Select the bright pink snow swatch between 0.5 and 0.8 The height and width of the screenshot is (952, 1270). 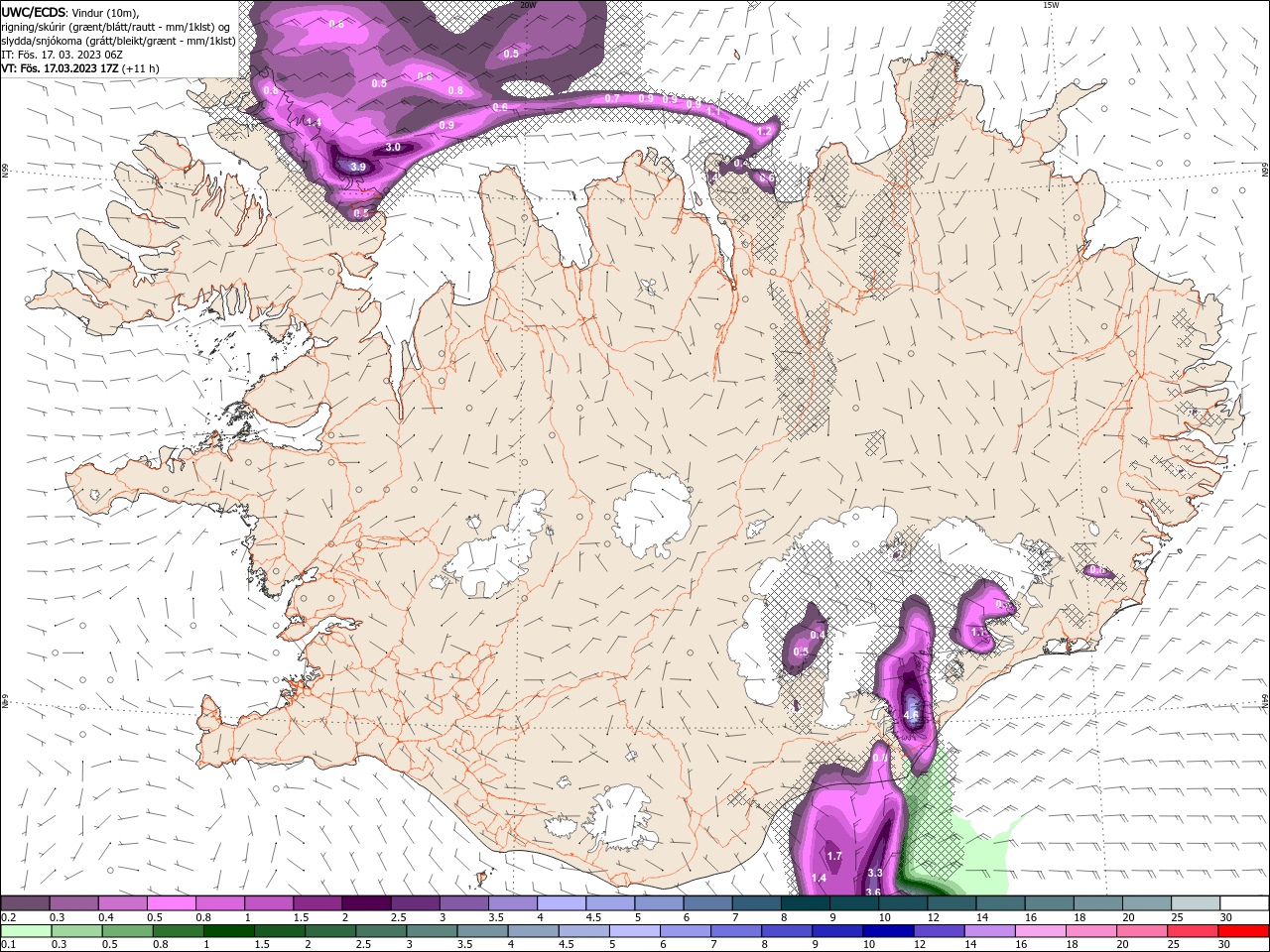click(171, 903)
